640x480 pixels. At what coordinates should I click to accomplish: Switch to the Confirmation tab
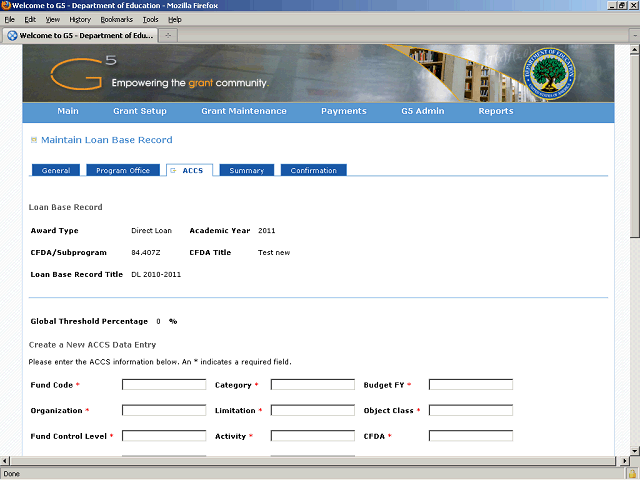(313, 170)
